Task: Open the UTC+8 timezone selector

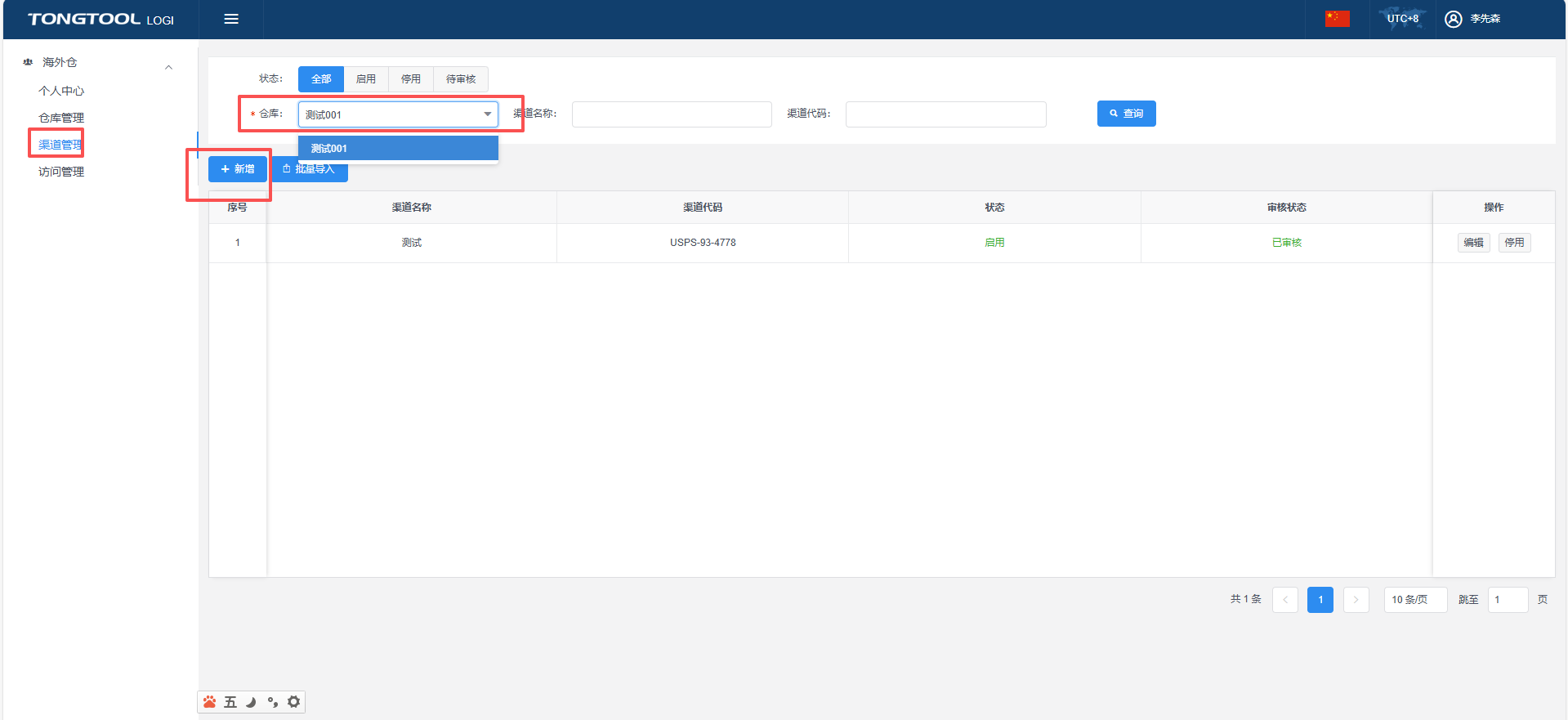Action: click(1402, 19)
